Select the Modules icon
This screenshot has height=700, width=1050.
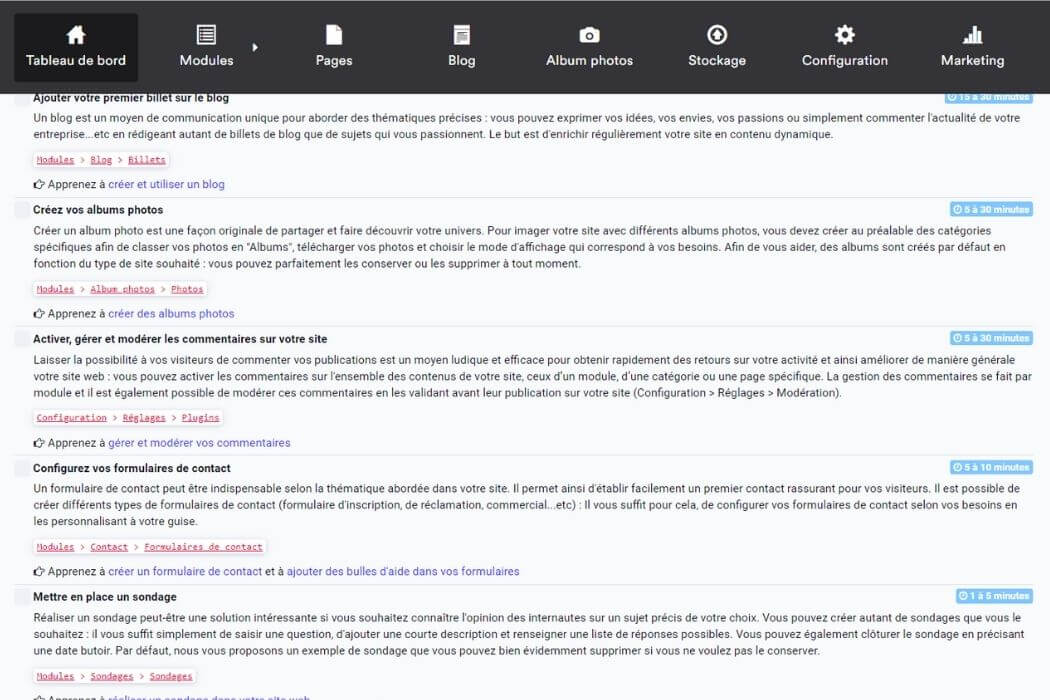(206, 33)
